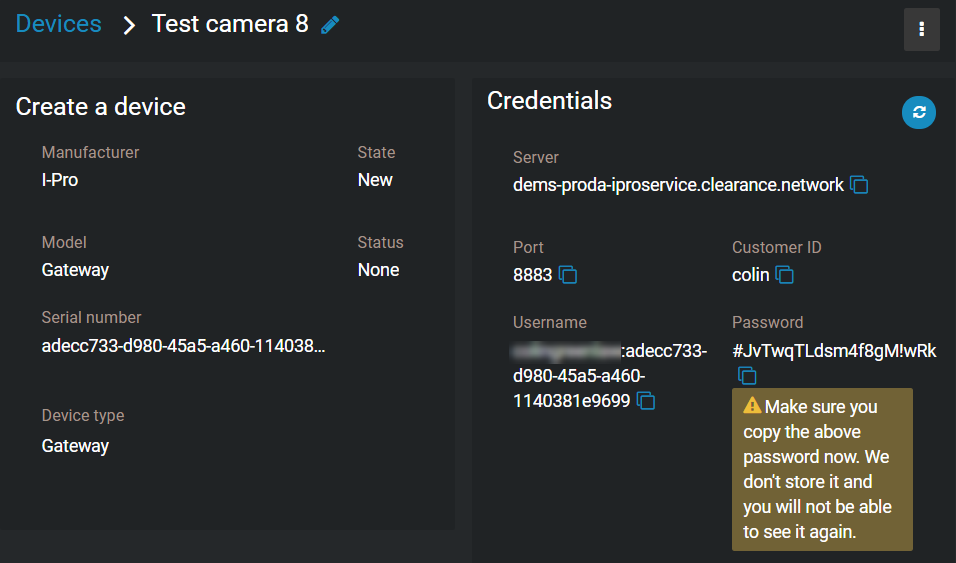Select the server text dems-proda-iproservice.clearance.network
Image resolution: width=956 pixels, height=563 pixels.
[678, 185]
